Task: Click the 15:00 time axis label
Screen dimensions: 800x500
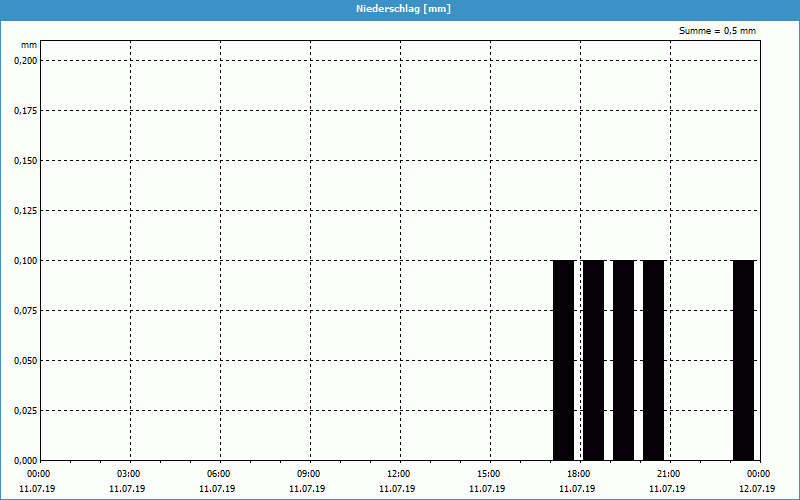Action: click(490, 474)
